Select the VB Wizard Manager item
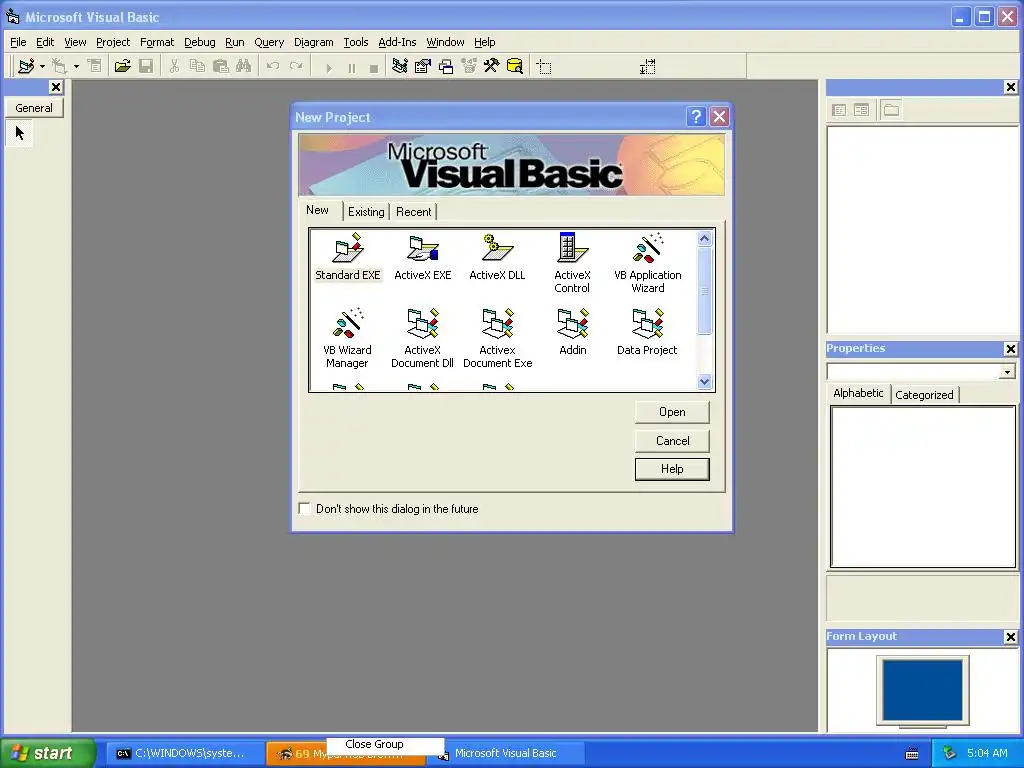1024x768 pixels. 347,338
